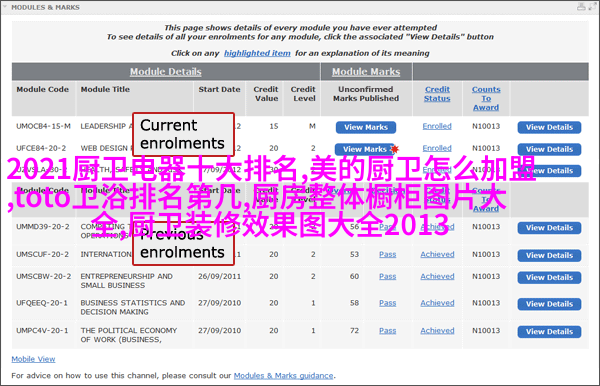Image resolution: width=600 pixels, height=386 pixels.
Task: Click title 'THE POLITICAL ECONOMY OF WORK'
Action: coord(129,335)
